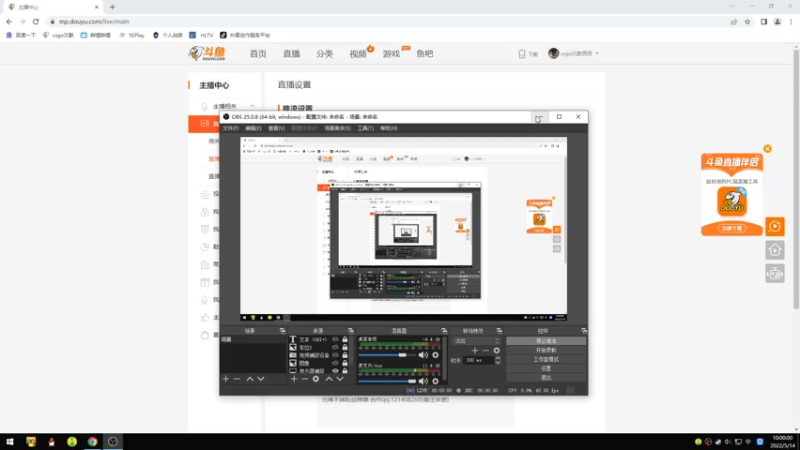This screenshot has width=800, height=450.
Task: Toggle lock on the image source
Action: [x=345, y=363]
